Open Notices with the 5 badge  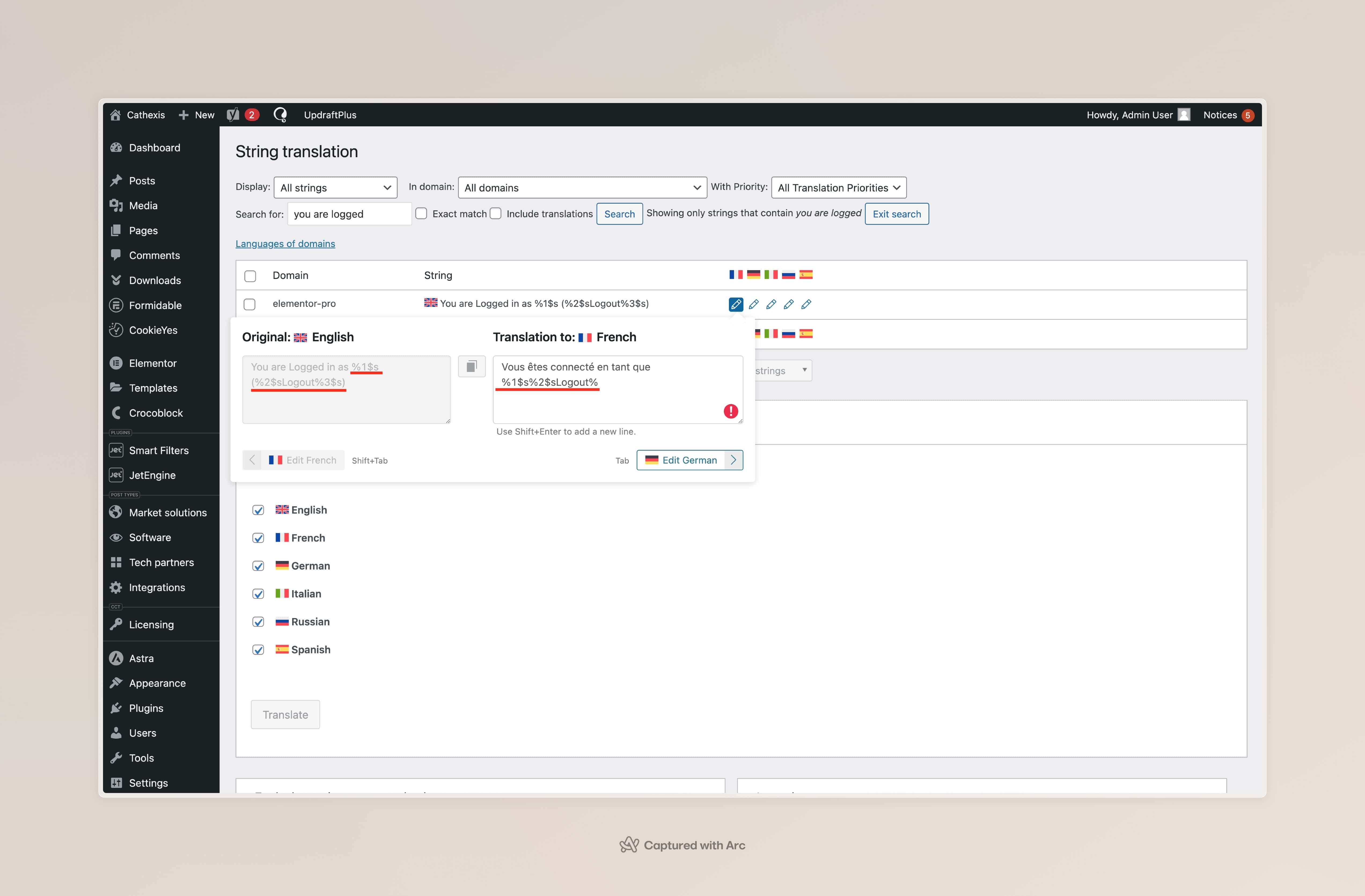(1228, 115)
